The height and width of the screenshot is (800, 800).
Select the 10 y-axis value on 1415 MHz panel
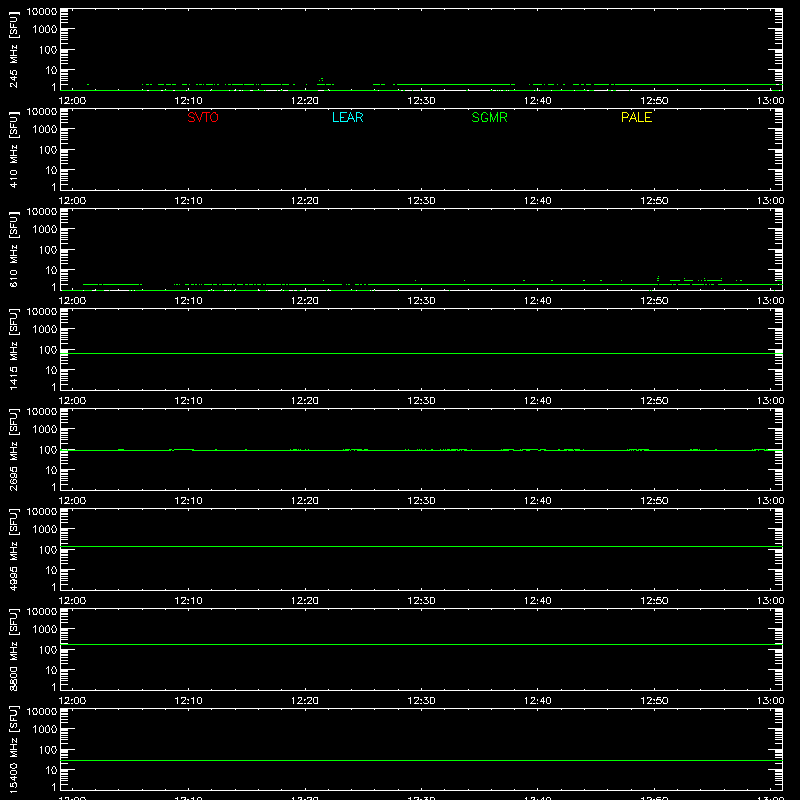point(51,370)
